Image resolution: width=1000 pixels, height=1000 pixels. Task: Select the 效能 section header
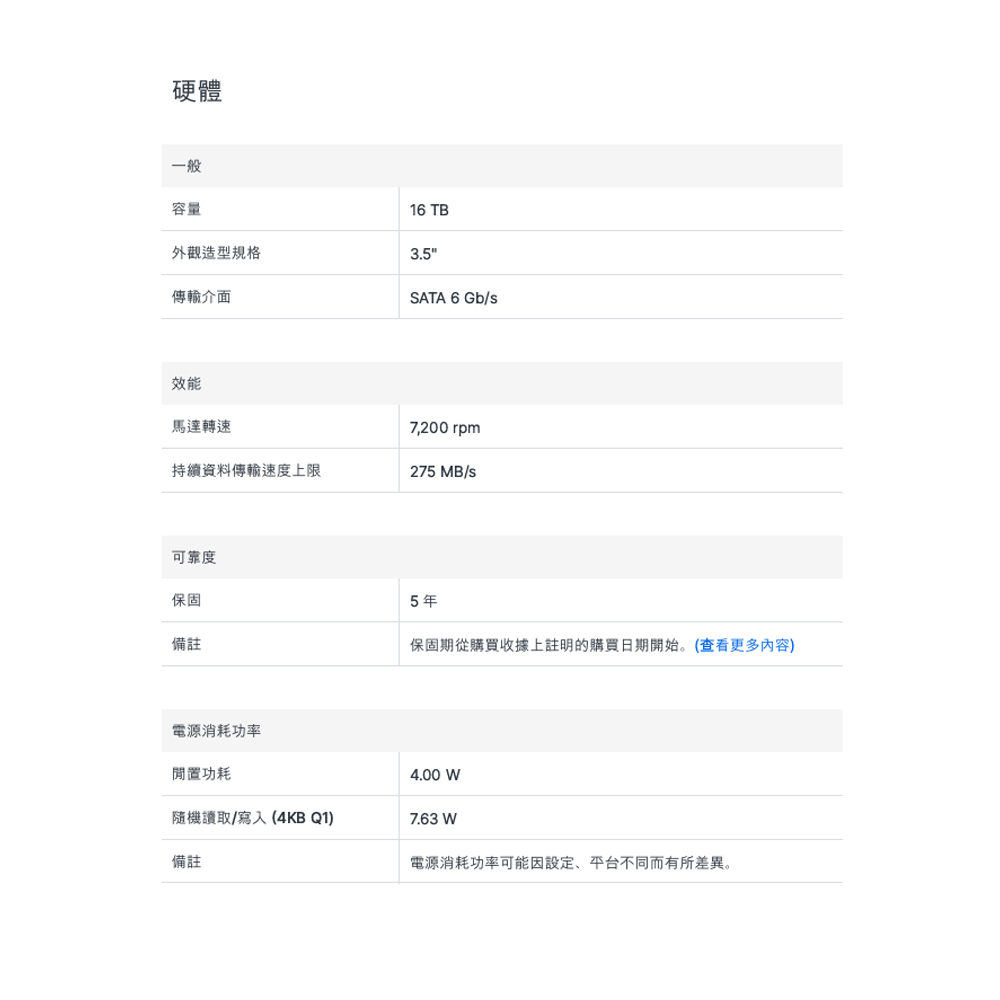pos(187,384)
